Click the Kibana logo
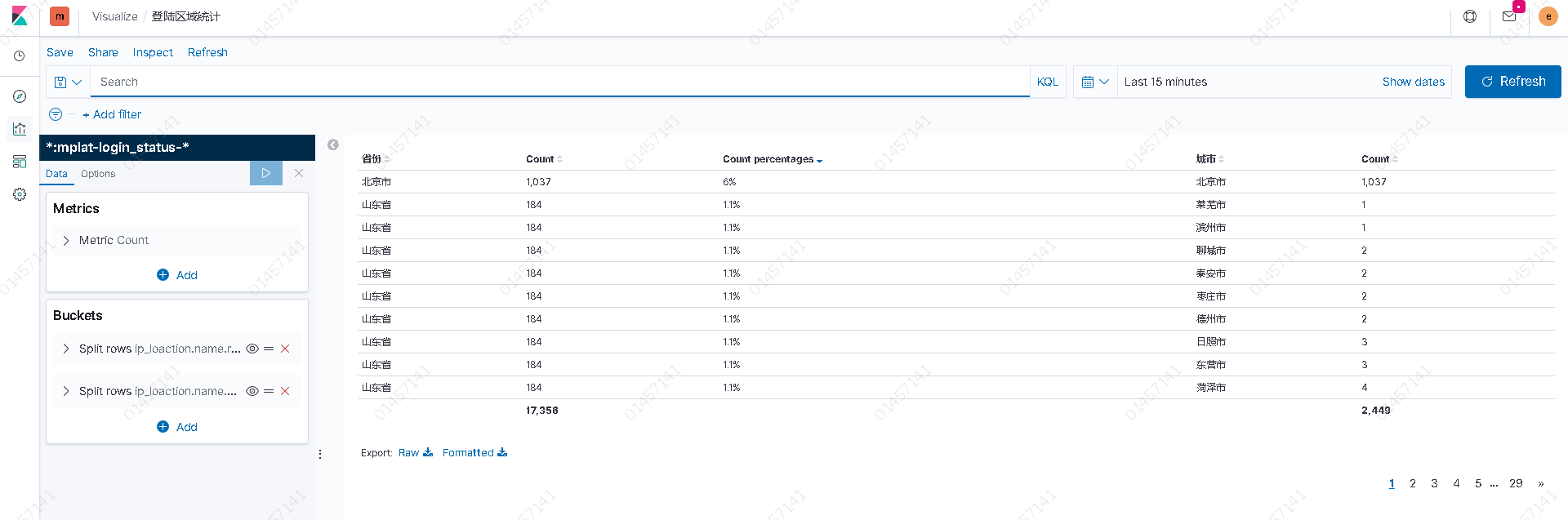The height and width of the screenshot is (520, 1568). (20, 16)
